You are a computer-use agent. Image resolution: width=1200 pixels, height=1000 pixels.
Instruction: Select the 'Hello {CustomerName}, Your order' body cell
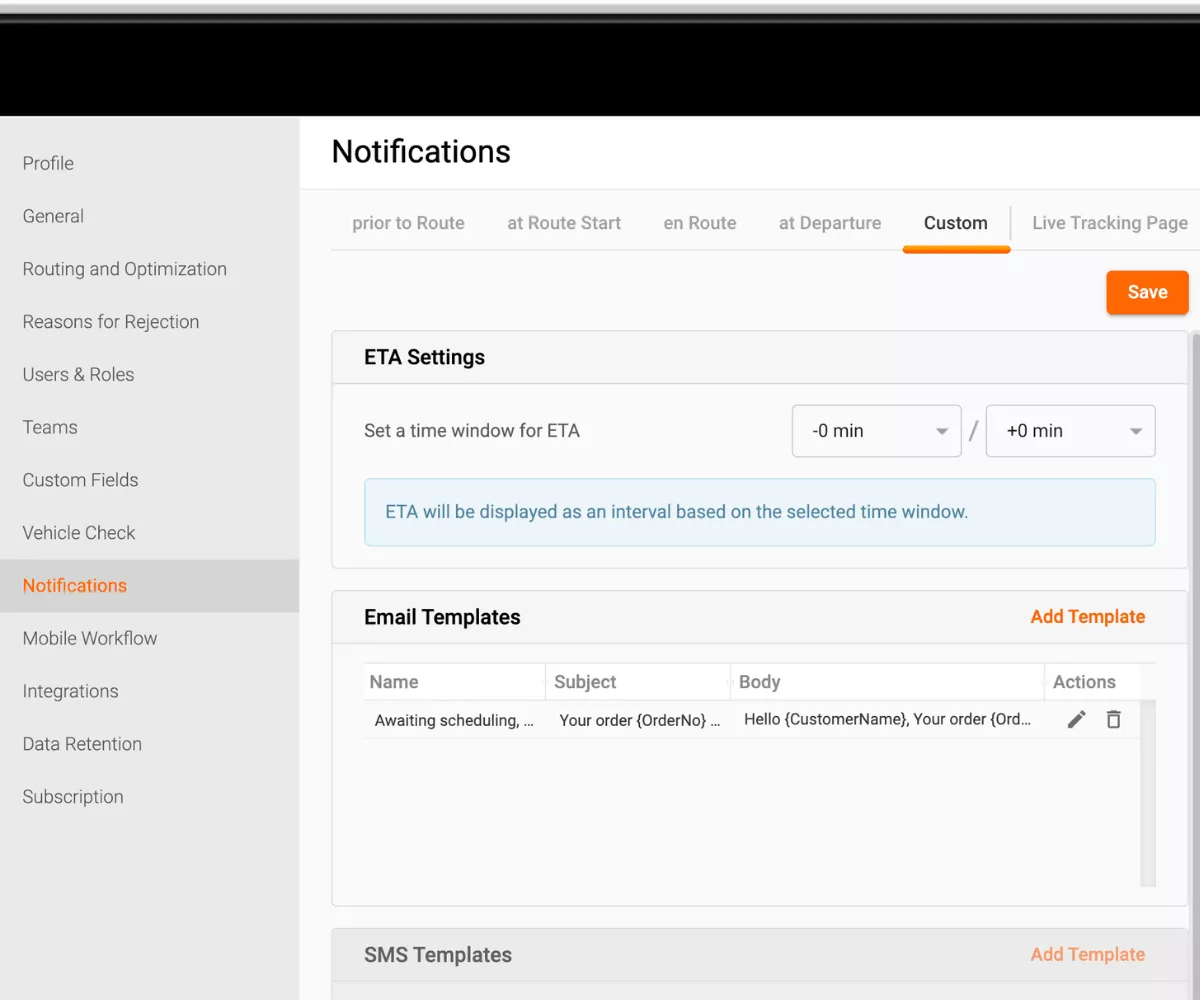888,719
